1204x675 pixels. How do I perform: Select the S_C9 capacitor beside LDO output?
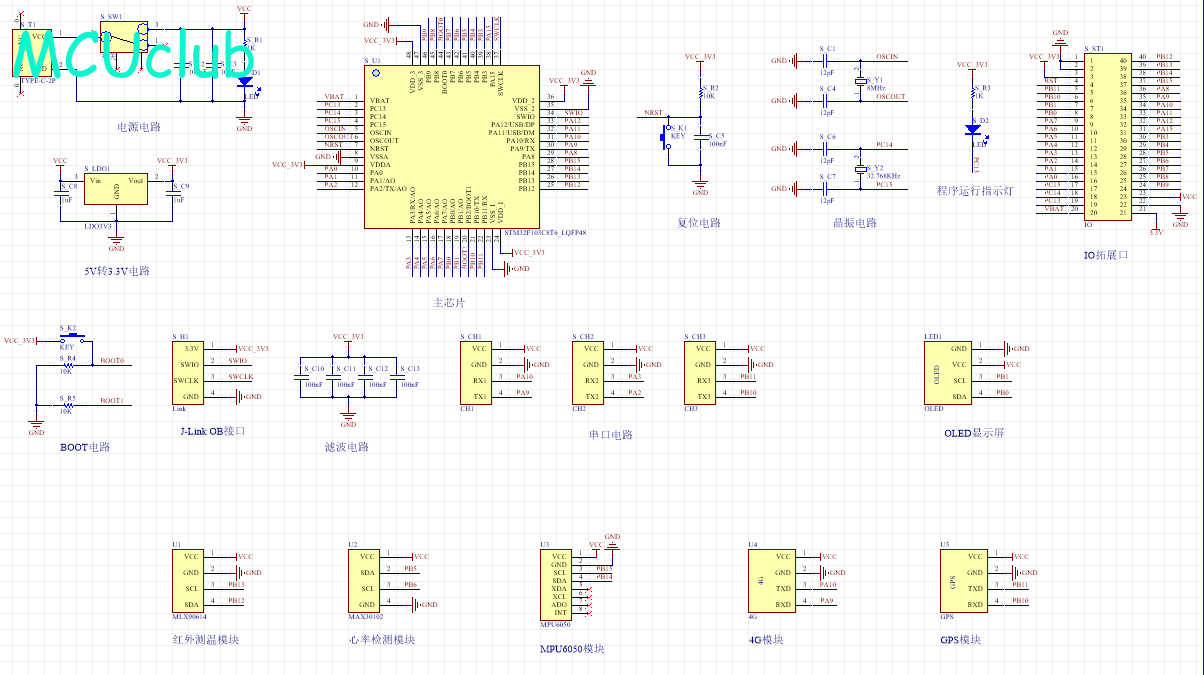(172, 193)
